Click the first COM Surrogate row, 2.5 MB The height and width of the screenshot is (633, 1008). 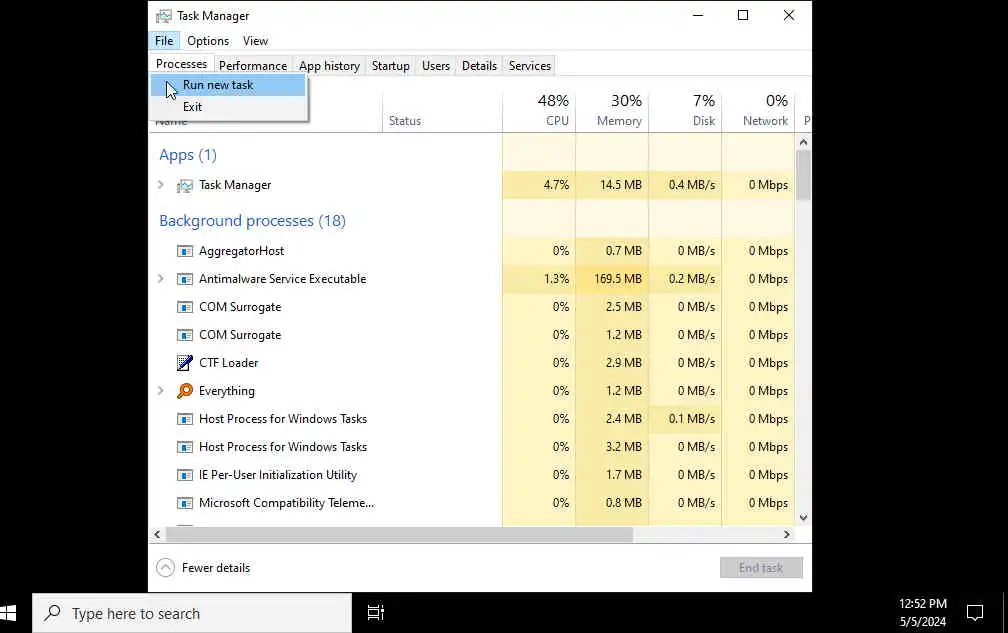(x=471, y=307)
